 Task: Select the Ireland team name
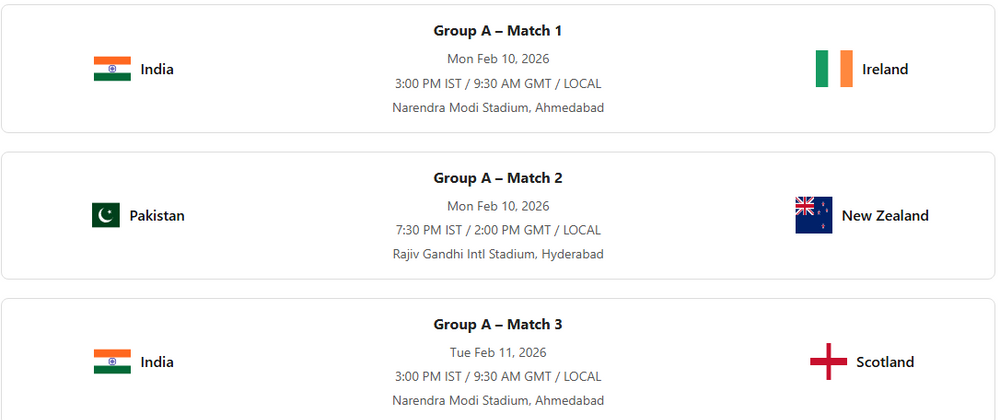[x=885, y=69]
